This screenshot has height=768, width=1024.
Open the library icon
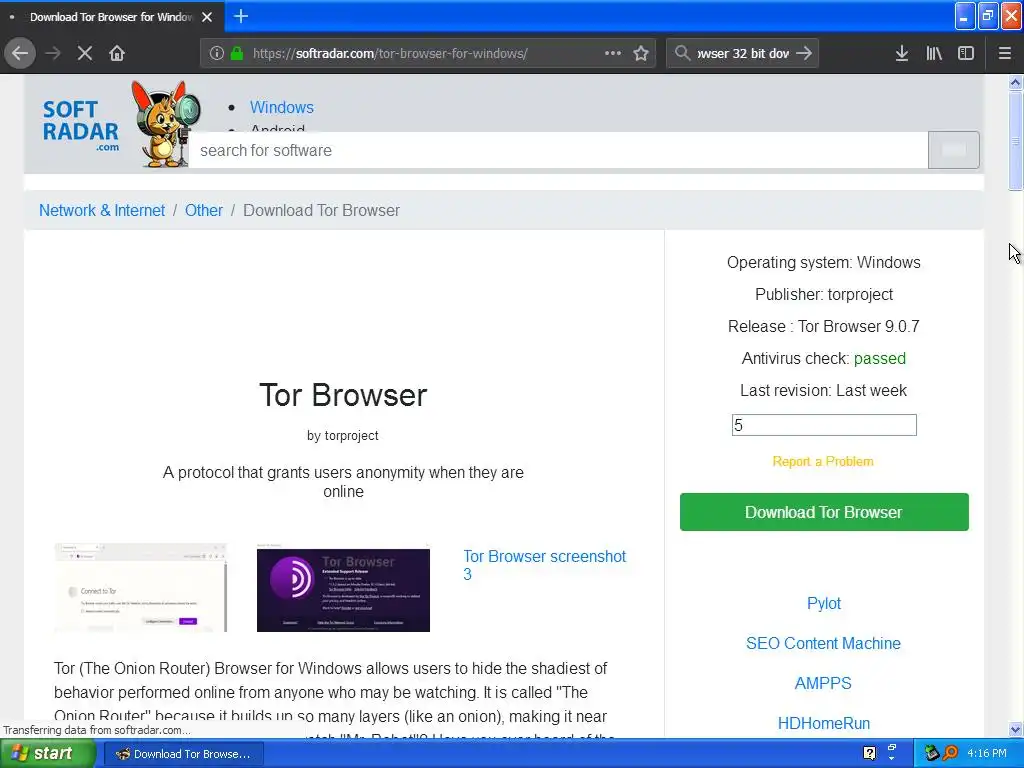(x=934, y=53)
